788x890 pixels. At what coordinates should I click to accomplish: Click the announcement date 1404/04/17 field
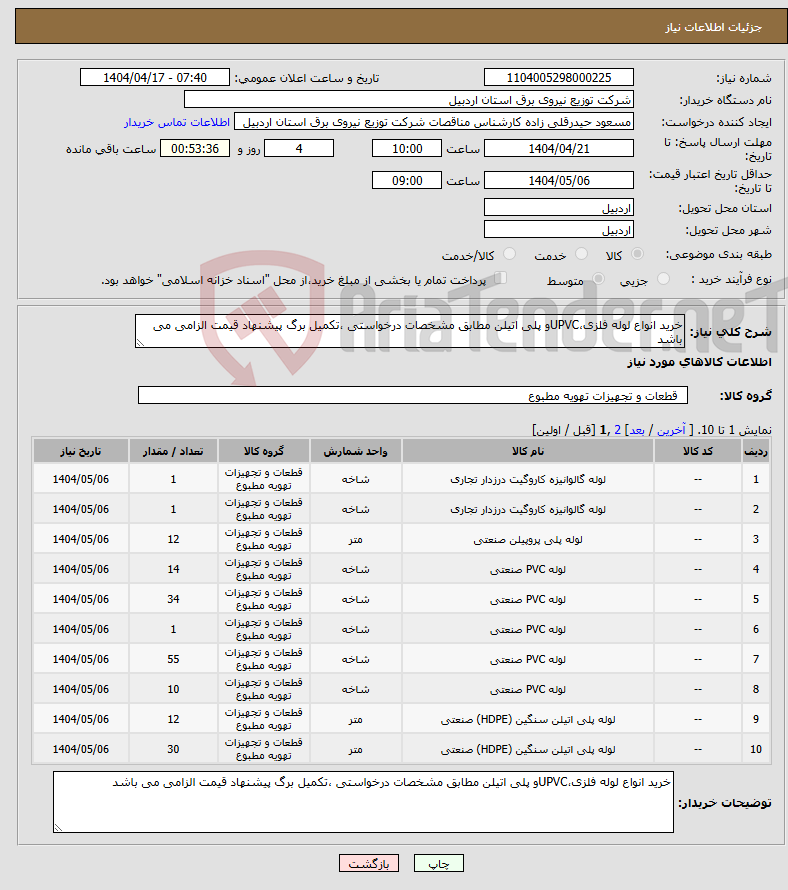tap(154, 77)
